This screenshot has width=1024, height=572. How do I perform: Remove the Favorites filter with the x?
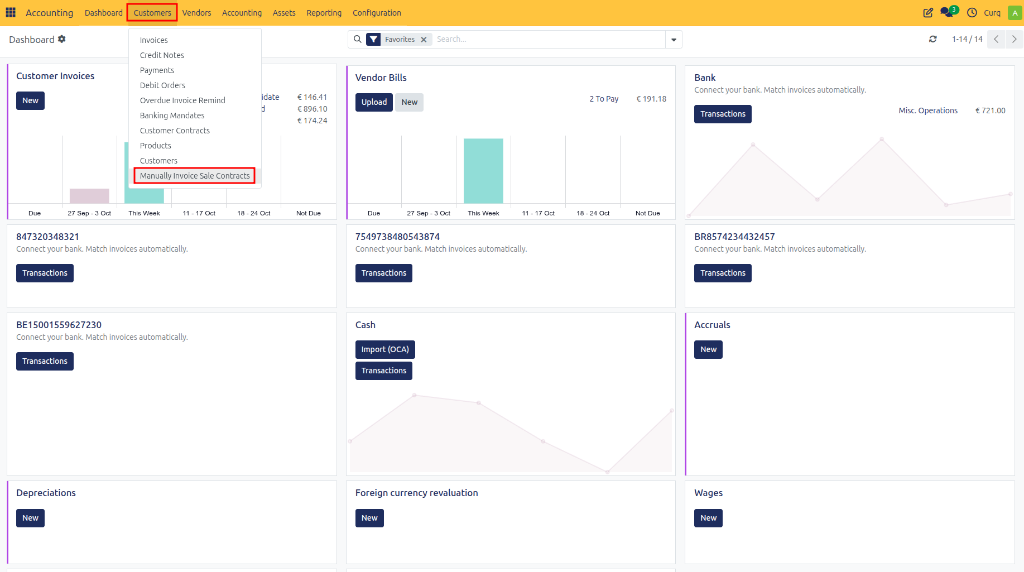424,40
